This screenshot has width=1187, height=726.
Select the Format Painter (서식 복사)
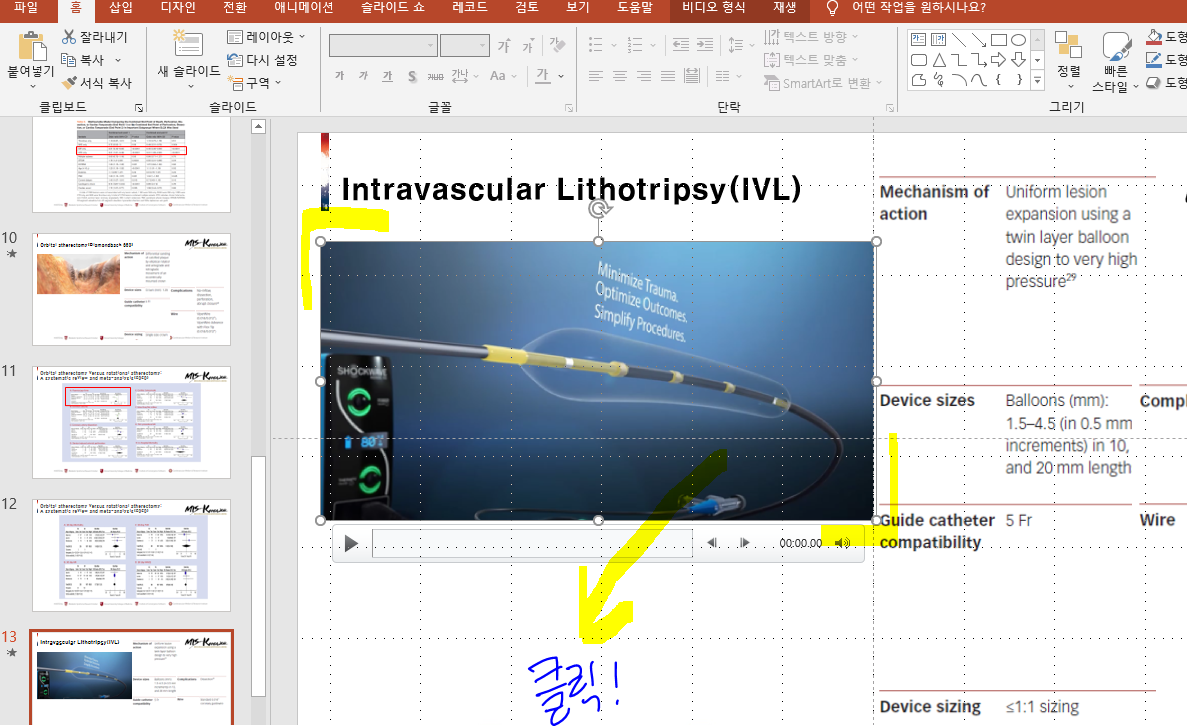click(x=97, y=83)
